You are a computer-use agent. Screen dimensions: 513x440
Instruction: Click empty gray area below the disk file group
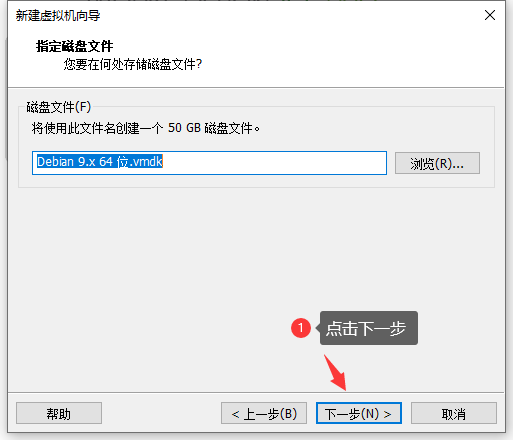167,267
